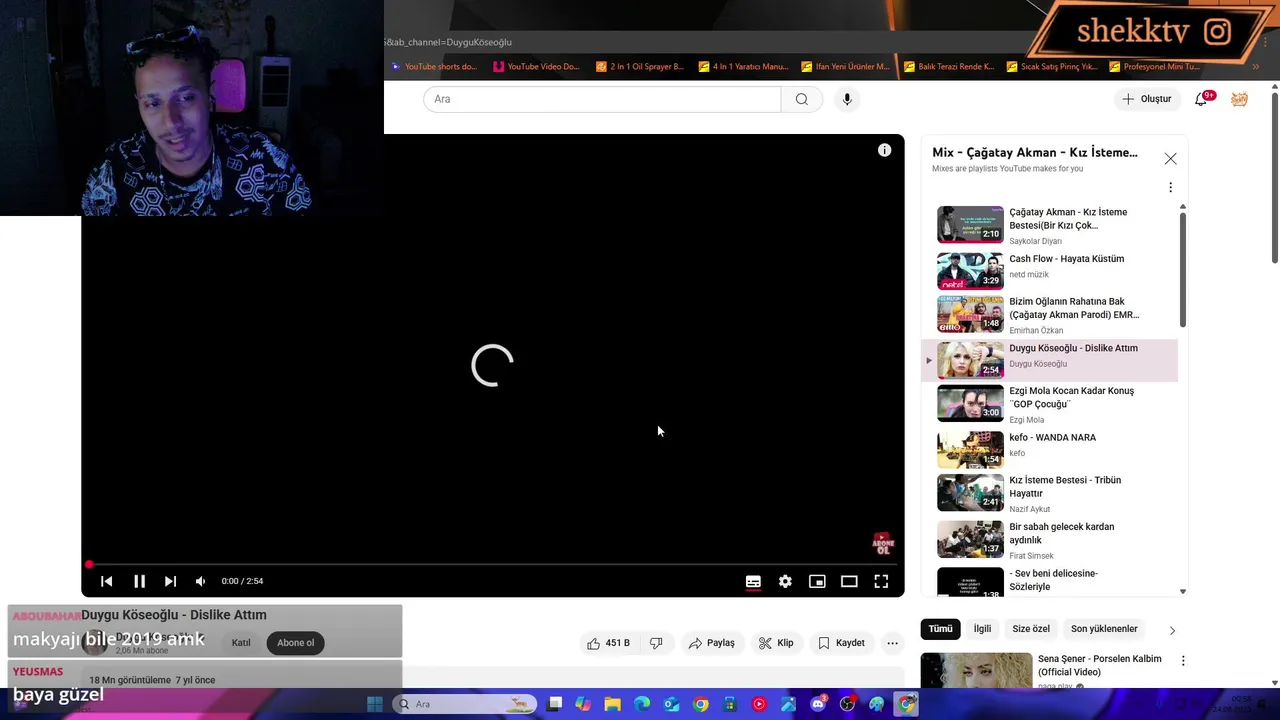The height and width of the screenshot is (720, 1280).
Task: Play Bizim Oğlanın Rahatına Bak parody
Action: [1049, 314]
